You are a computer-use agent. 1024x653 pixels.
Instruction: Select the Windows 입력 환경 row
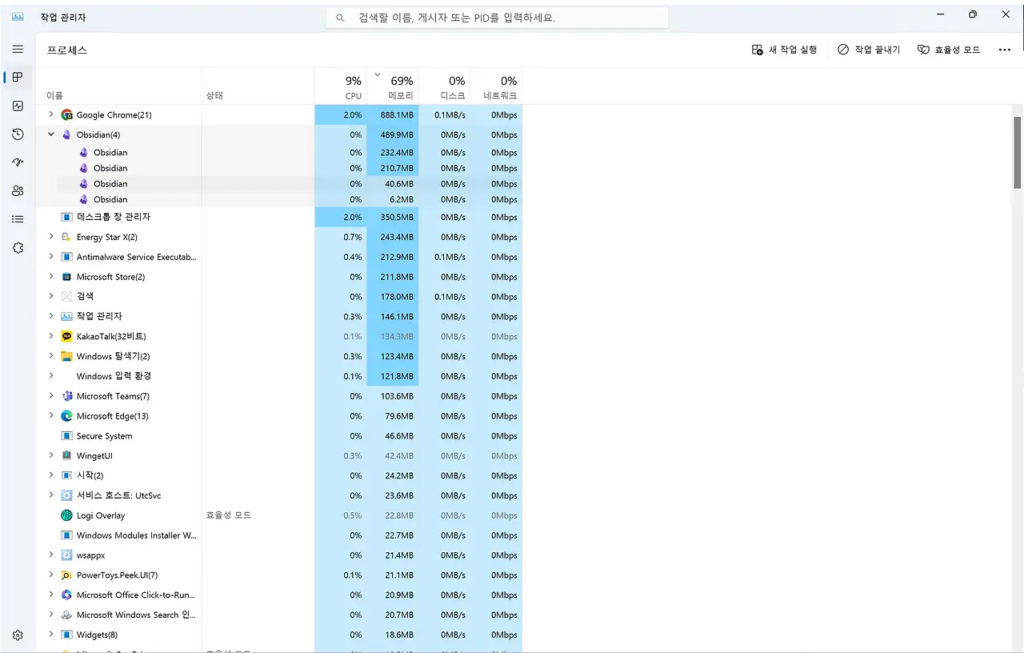(x=280, y=376)
